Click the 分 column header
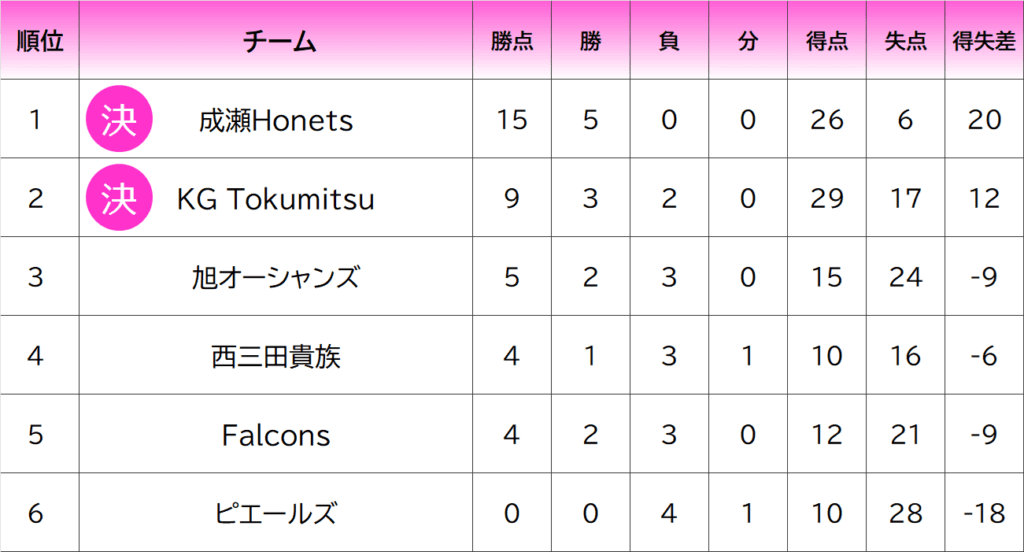 click(x=748, y=41)
